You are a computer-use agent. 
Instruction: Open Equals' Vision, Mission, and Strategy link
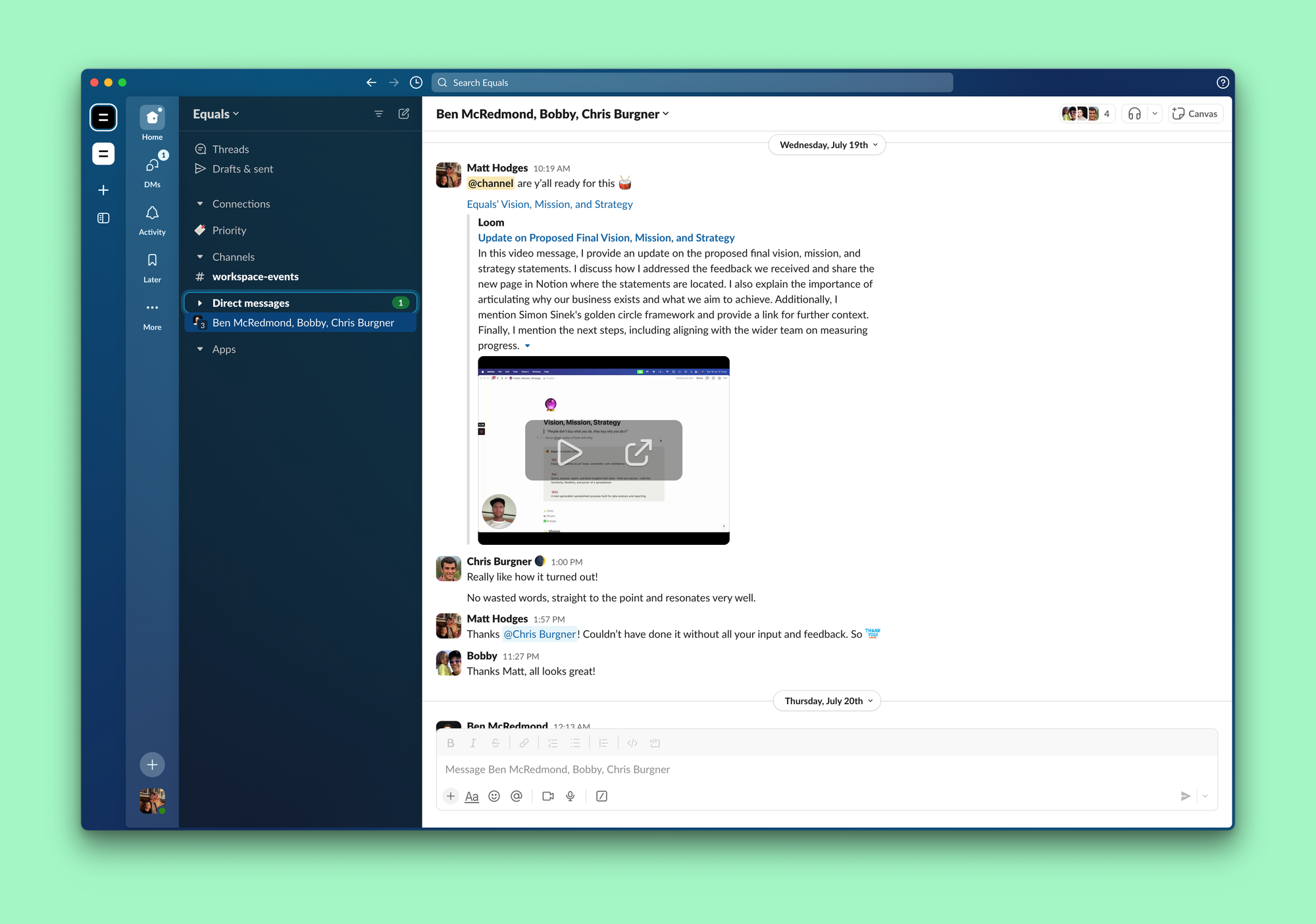pyautogui.click(x=549, y=204)
